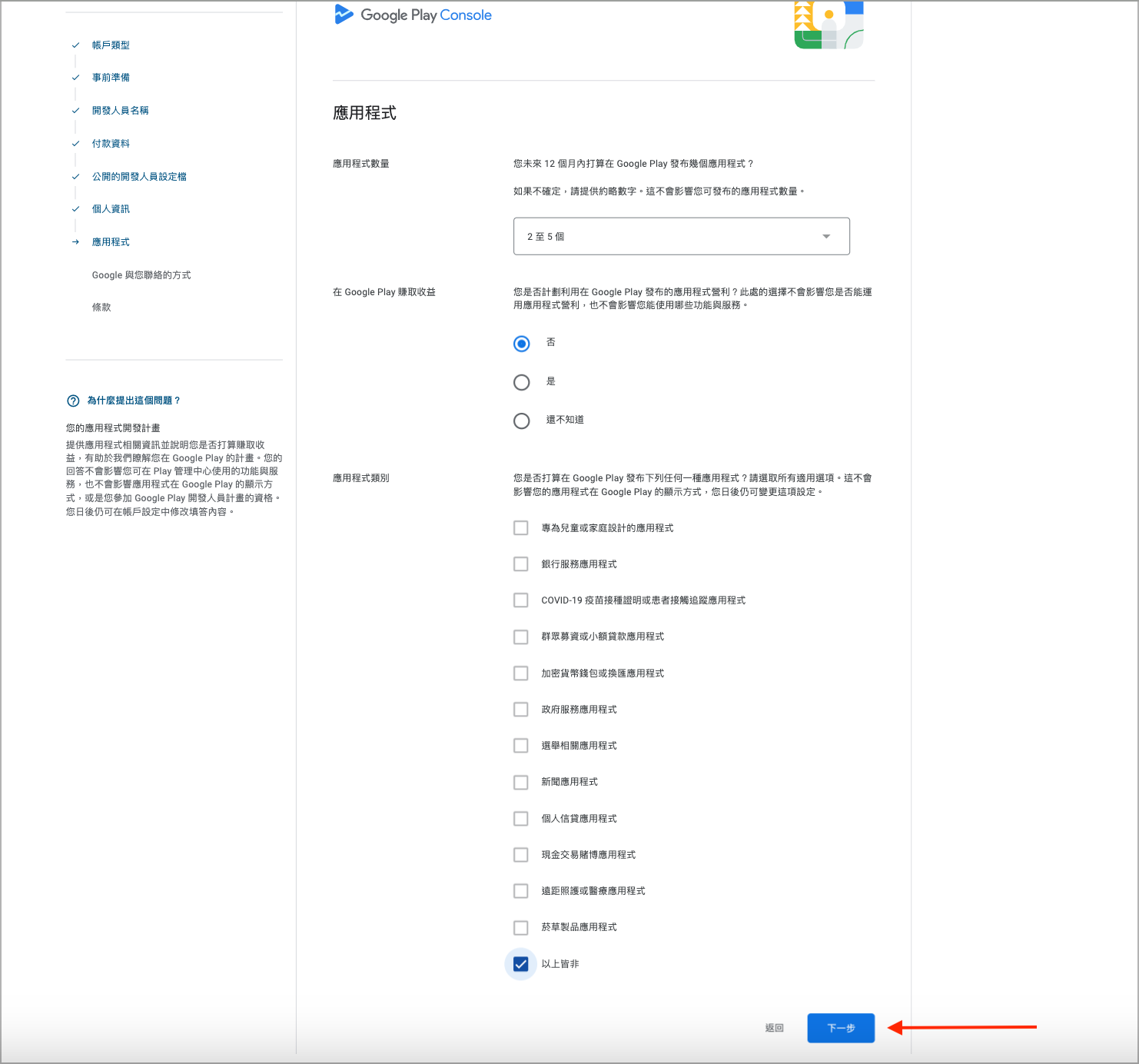Image resolution: width=1139 pixels, height=1064 pixels.
Task: Click the 應用程式 page heading
Action: (x=364, y=113)
